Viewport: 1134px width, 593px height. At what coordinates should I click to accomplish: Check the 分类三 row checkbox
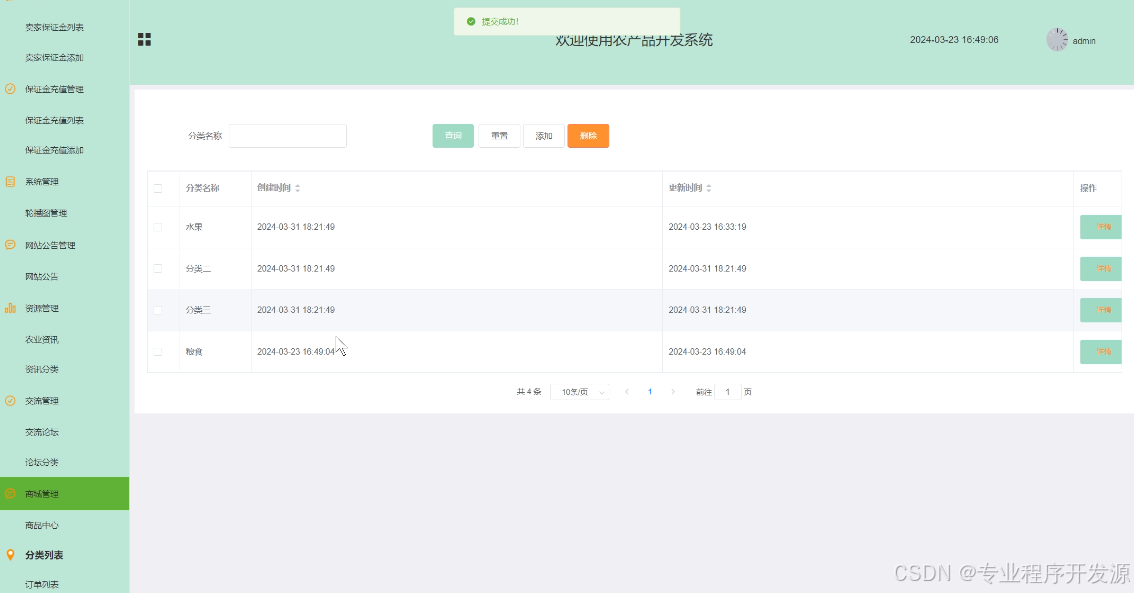(158, 310)
